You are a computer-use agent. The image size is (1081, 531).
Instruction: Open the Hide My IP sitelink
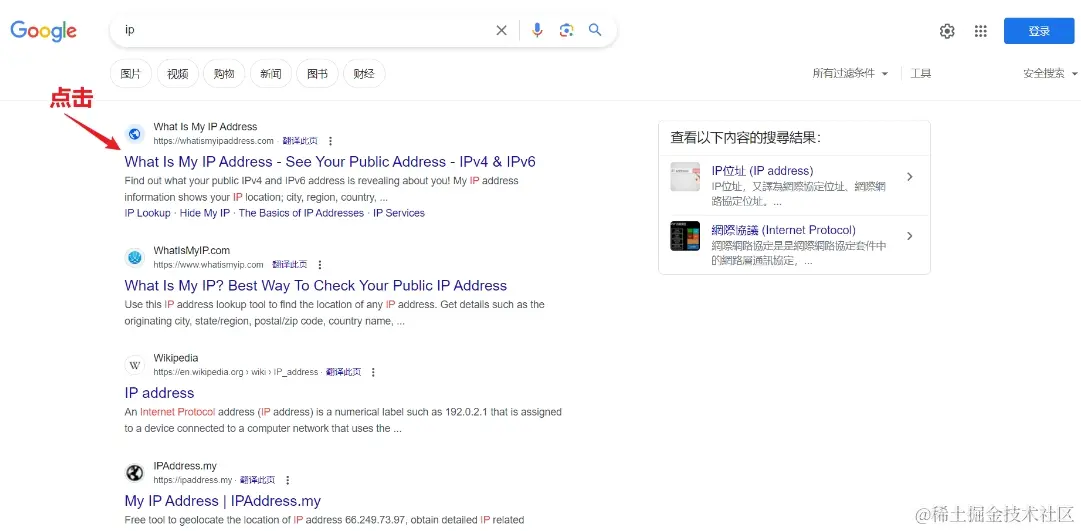(x=205, y=213)
